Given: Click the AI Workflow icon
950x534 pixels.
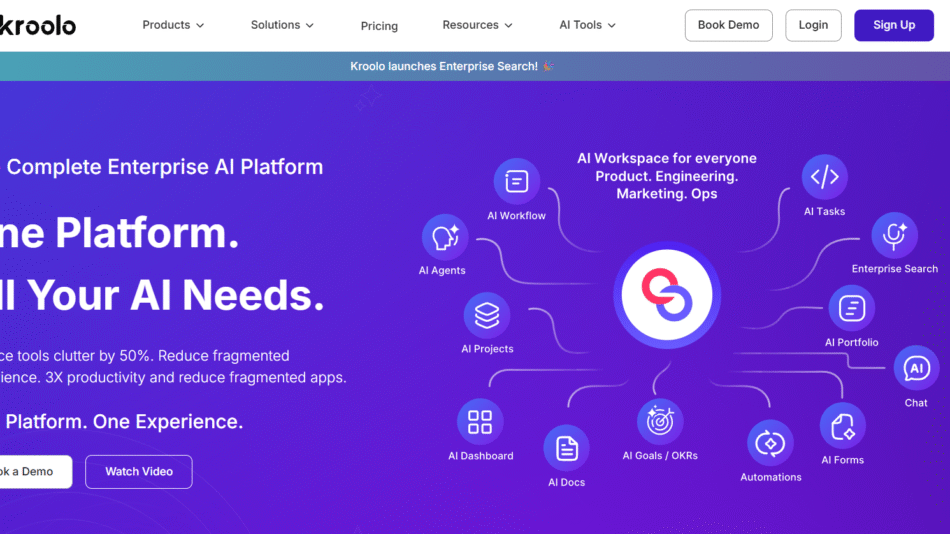Looking at the screenshot, I should (x=516, y=182).
